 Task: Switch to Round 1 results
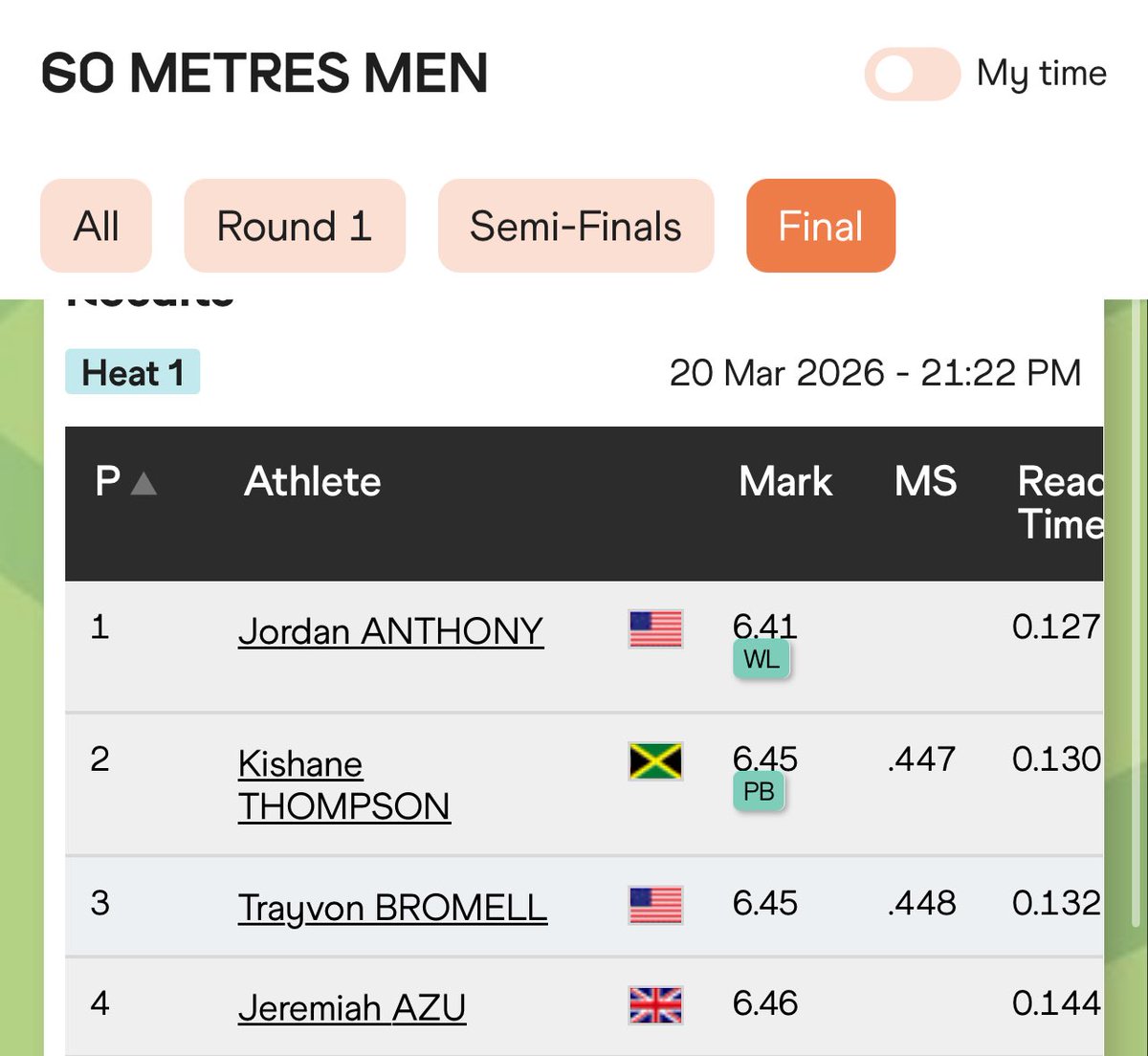[295, 226]
